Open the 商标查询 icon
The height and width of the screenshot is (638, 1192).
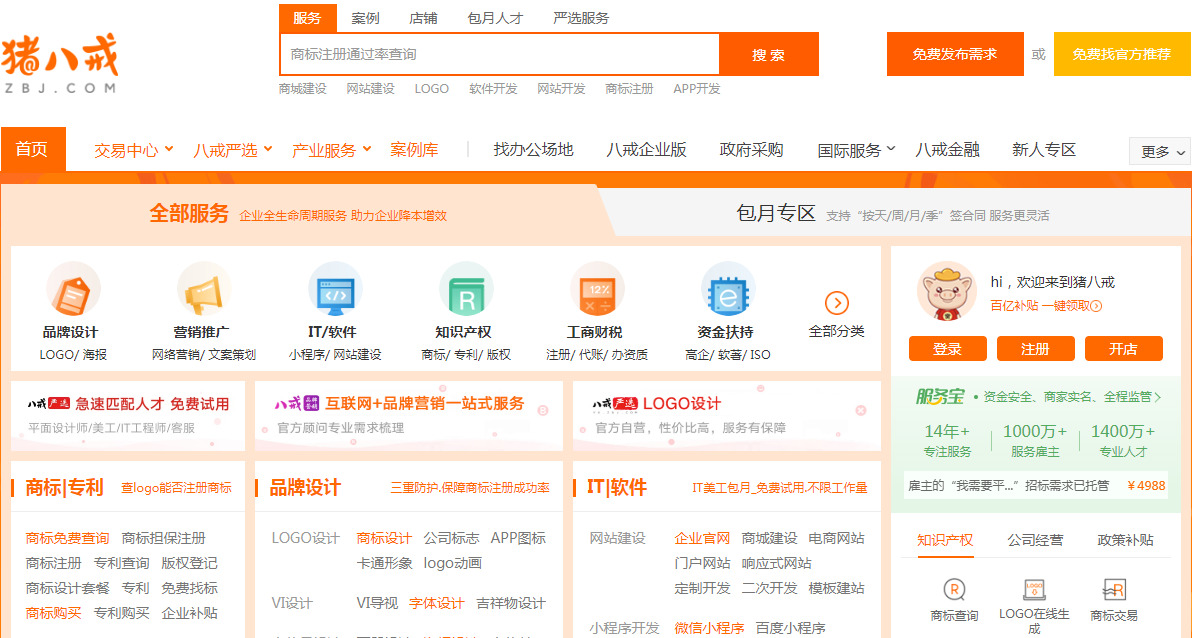point(954,589)
